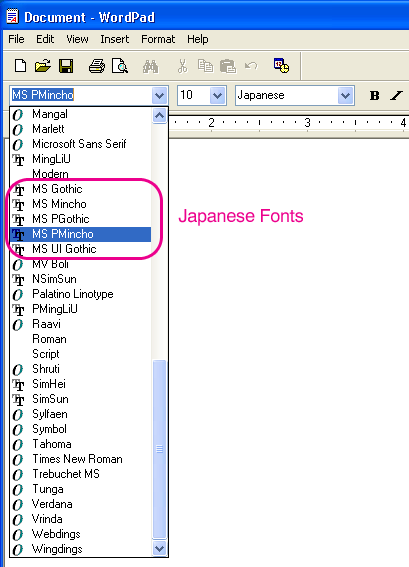This screenshot has height=567, width=409.
Task: Click the font list scrollbar thumb
Action: 159,449
